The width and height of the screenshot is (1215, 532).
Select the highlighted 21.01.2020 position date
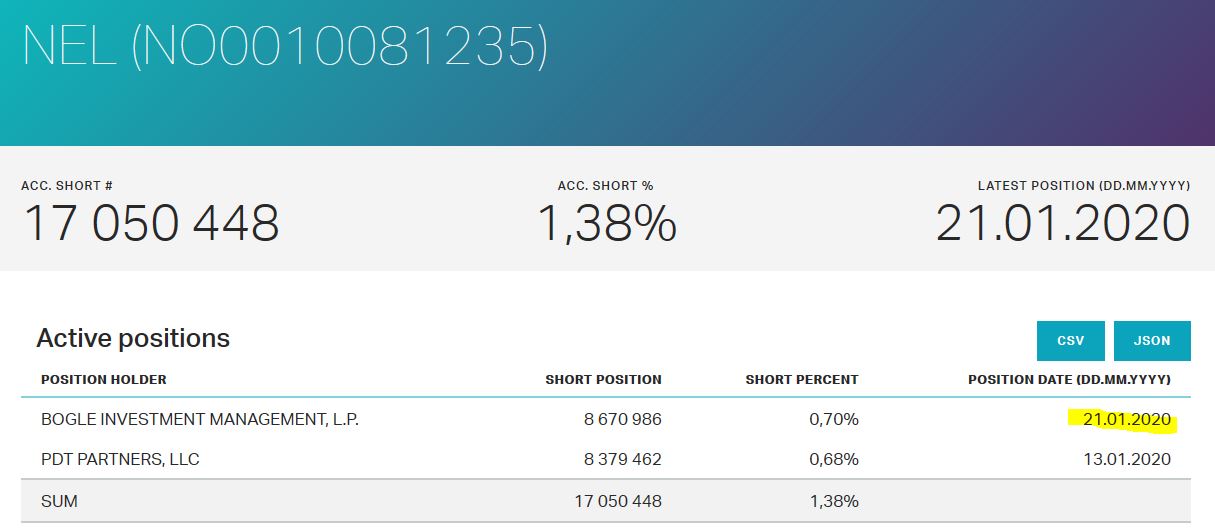[1126, 420]
